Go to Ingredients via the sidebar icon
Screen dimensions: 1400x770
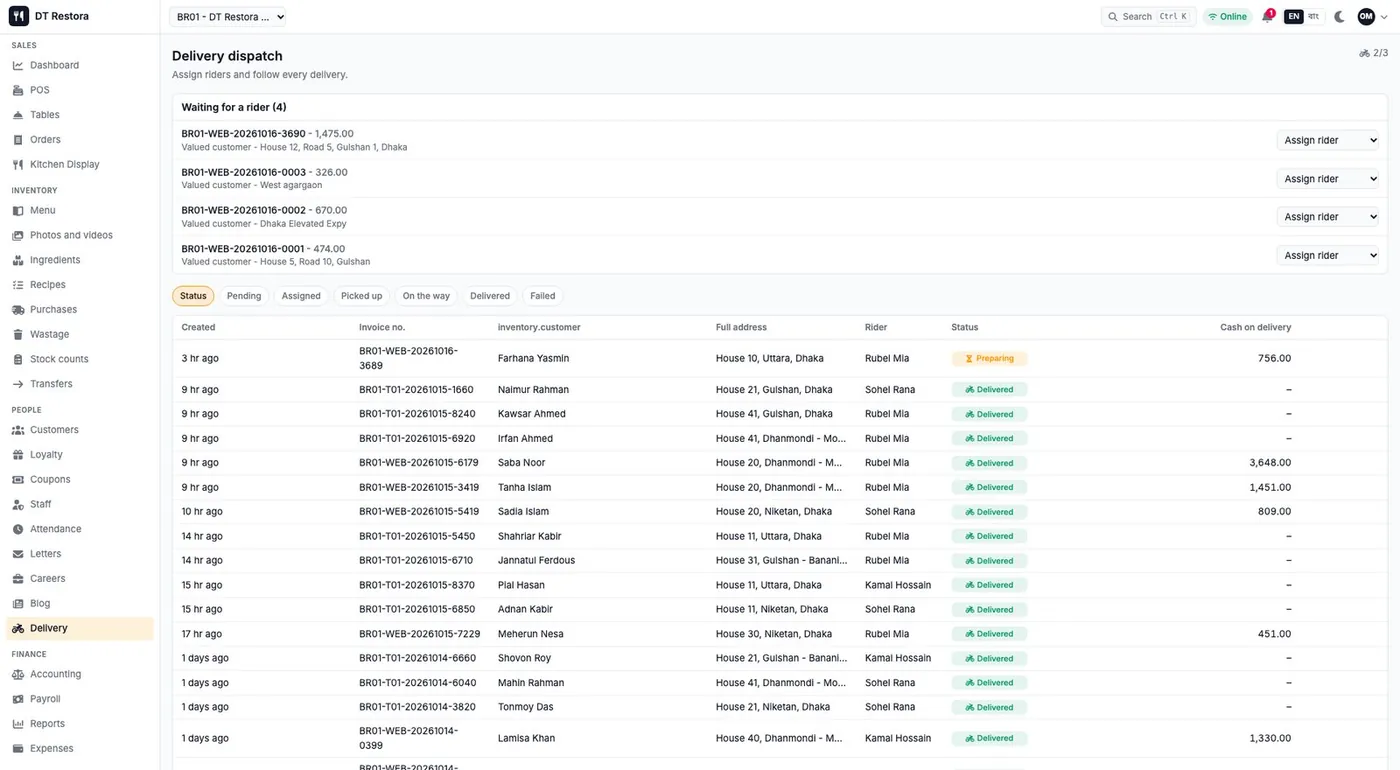(x=18, y=260)
